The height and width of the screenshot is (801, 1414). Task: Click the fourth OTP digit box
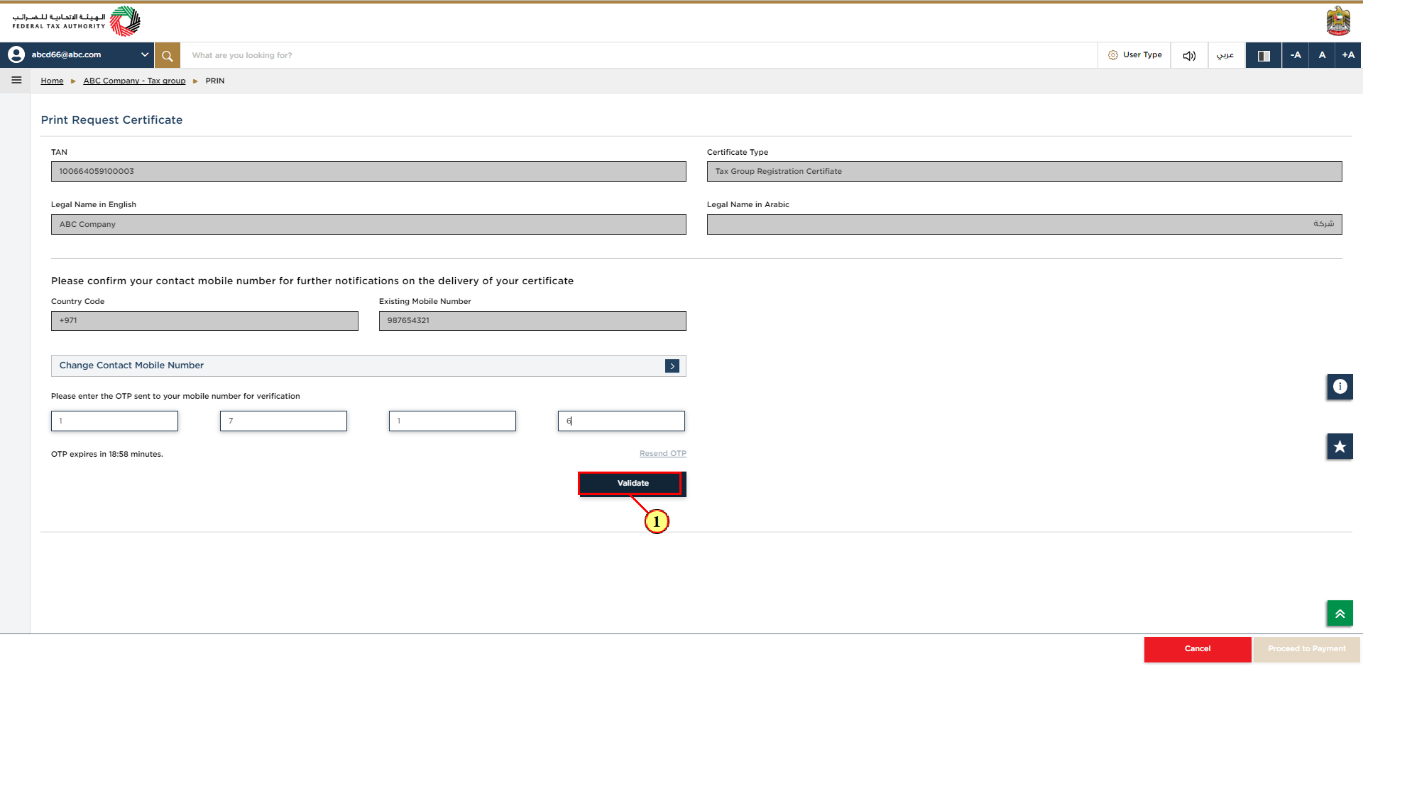click(x=621, y=421)
